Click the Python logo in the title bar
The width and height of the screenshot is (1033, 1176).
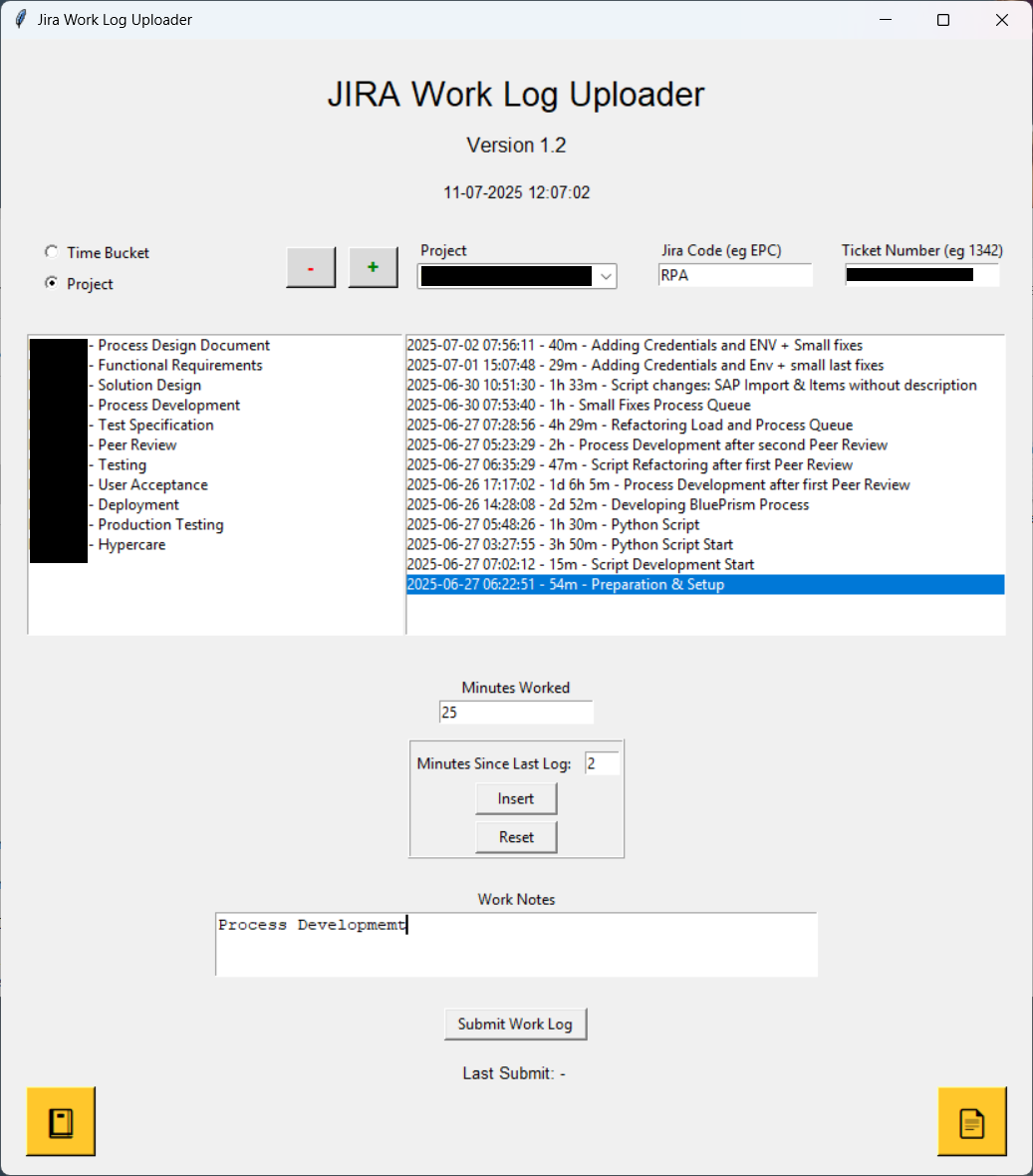point(19,19)
